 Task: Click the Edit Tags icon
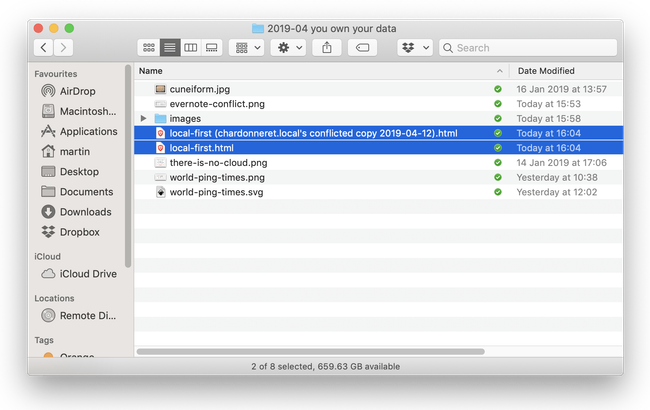coord(362,47)
